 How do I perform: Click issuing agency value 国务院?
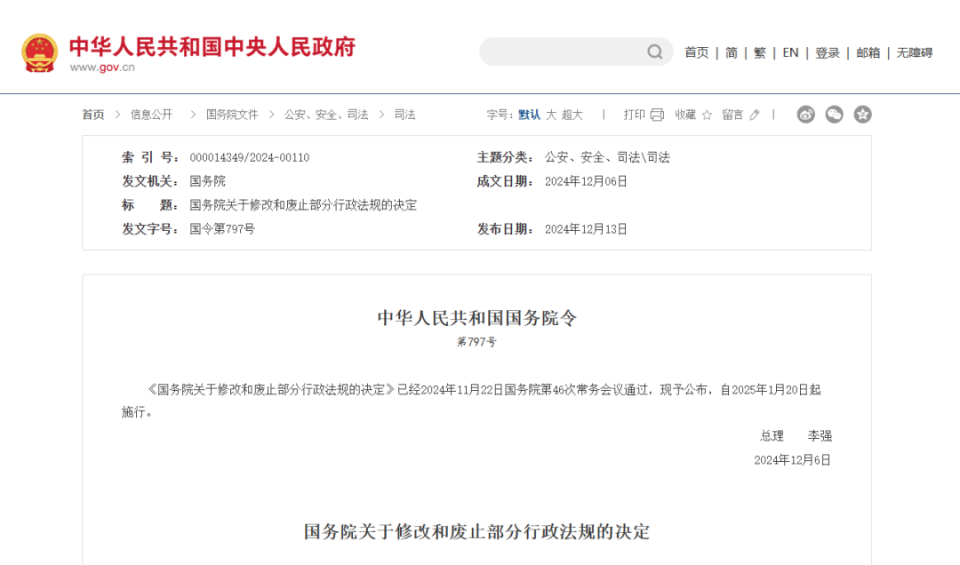click(x=208, y=181)
